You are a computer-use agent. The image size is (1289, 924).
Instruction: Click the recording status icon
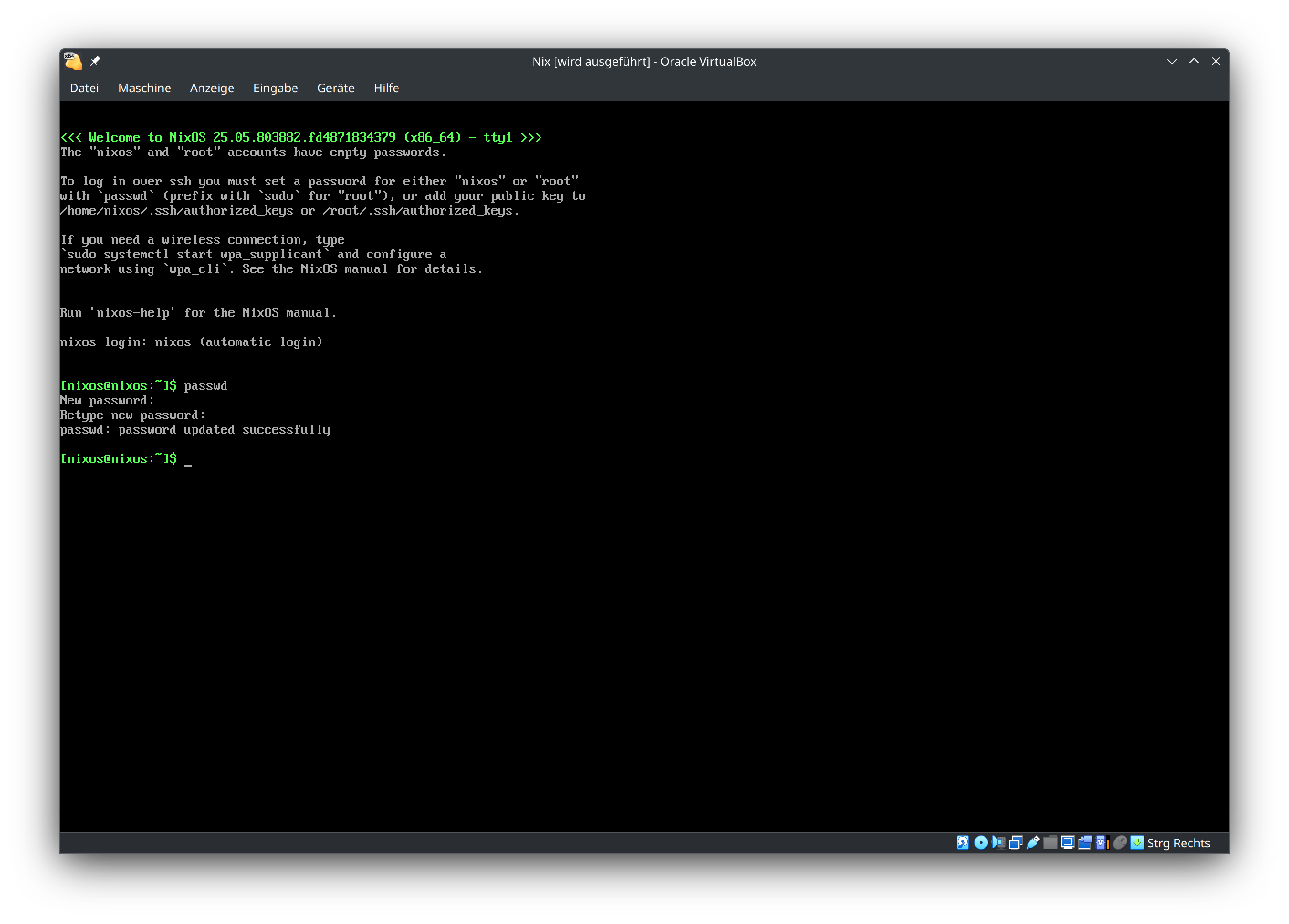pos(1085,843)
